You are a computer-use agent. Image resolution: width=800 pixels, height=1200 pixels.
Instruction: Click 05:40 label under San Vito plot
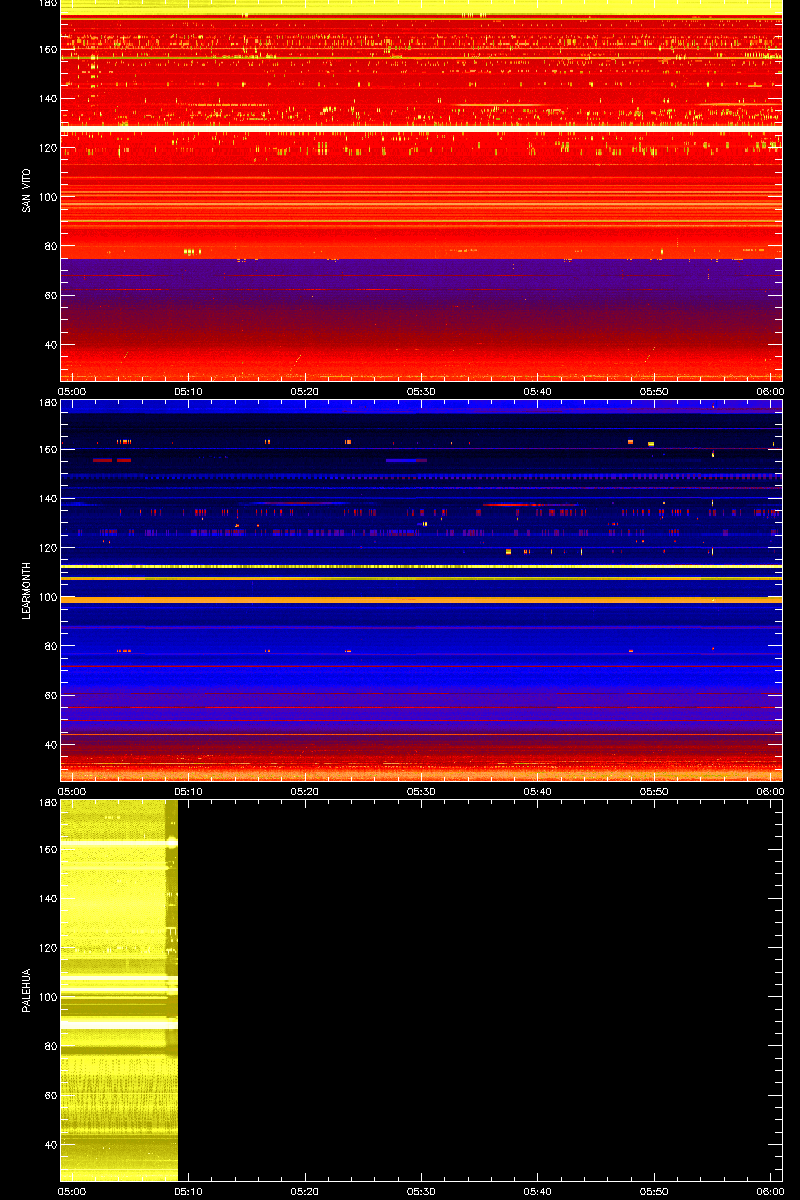click(x=538, y=391)
